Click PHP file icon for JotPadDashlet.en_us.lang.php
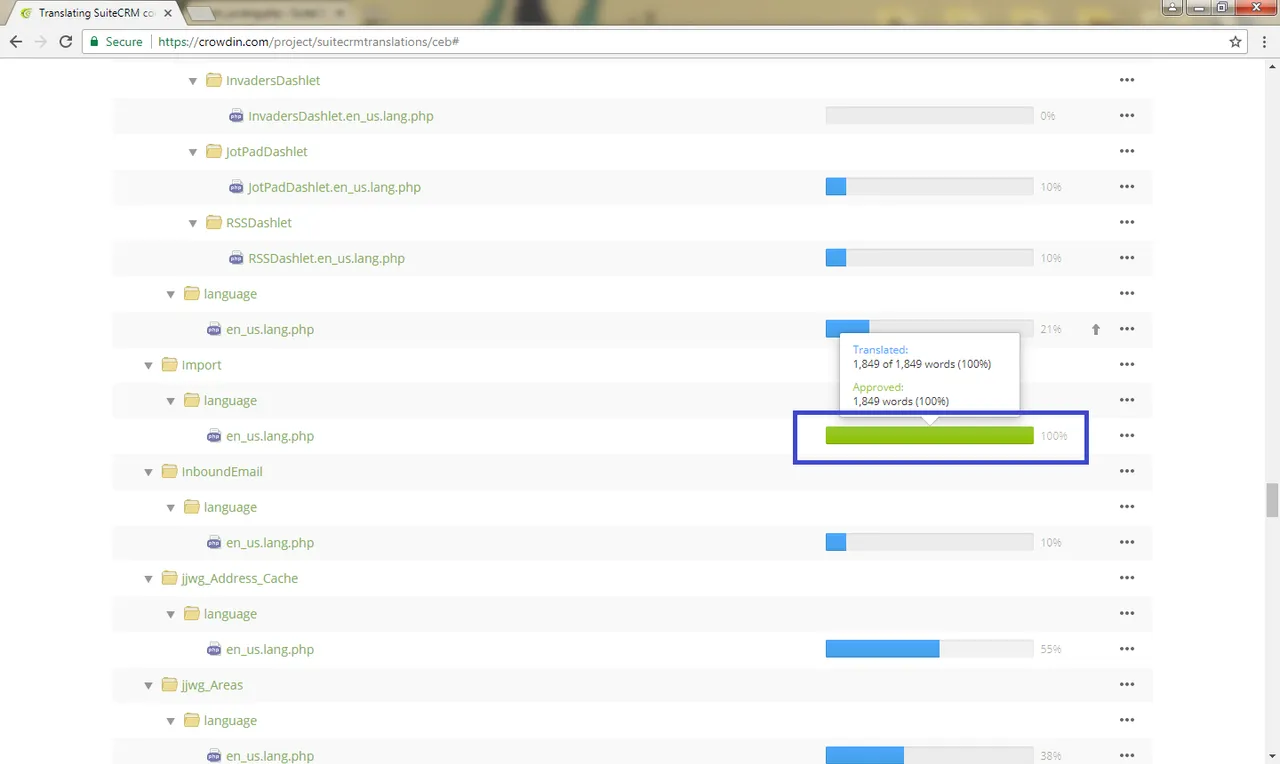1280x764 pixels. [x=236, y=187]
